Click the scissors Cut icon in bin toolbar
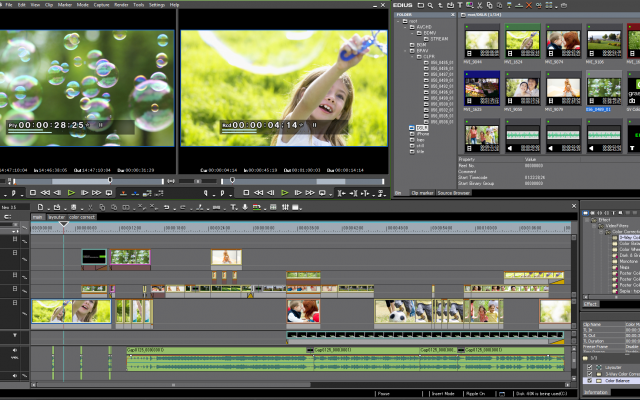Viewport: 640px width, 400px height. click(x=480, y=5)
